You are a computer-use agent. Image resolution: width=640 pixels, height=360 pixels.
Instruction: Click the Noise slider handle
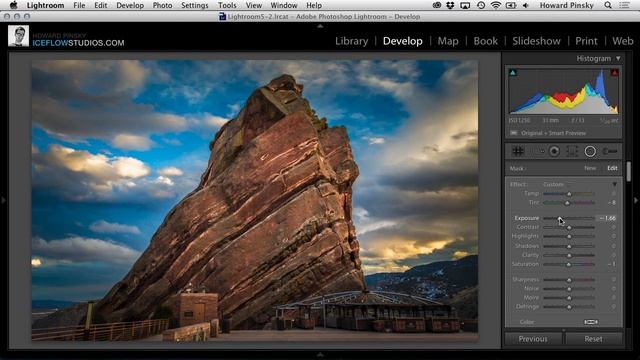(569, 289)
